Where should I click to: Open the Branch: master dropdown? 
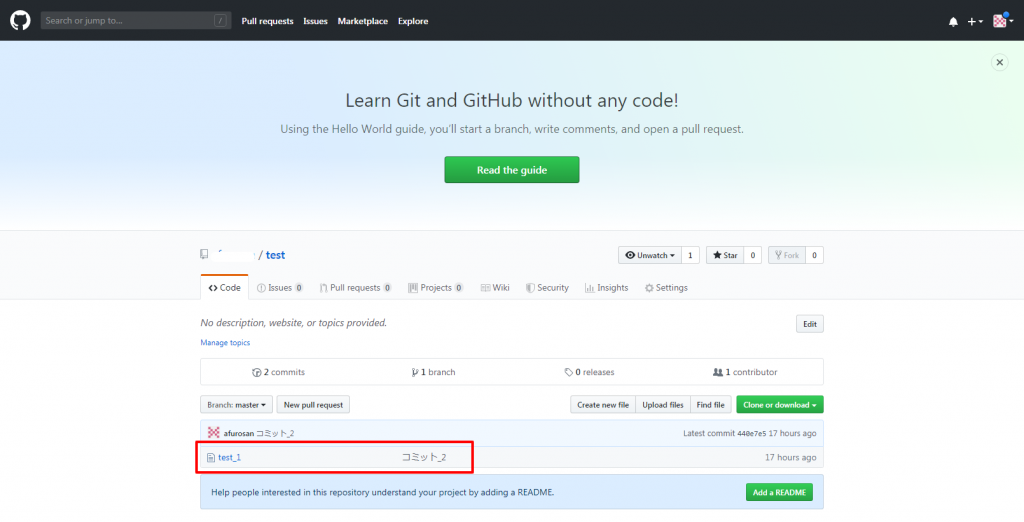click(236, 405)
